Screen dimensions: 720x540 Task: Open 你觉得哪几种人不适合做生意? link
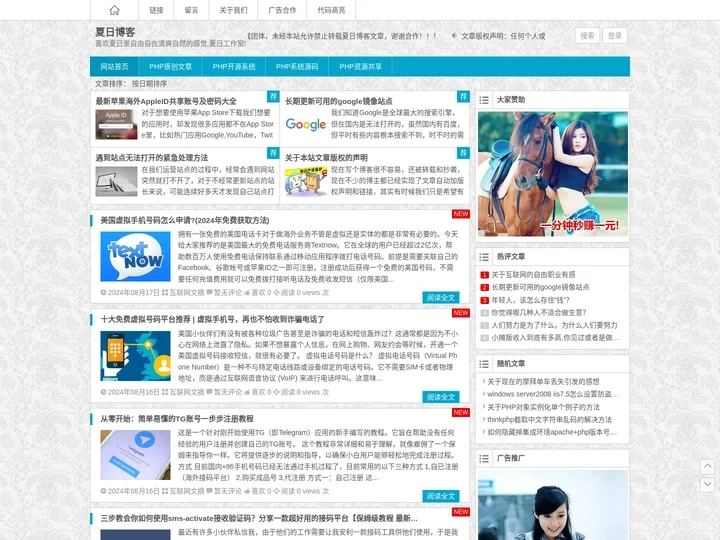tap(539, 313)
